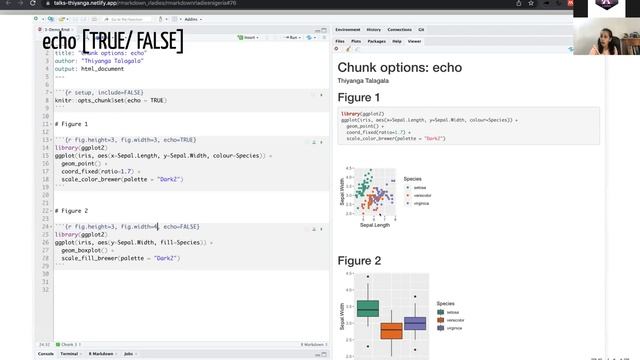Collapse the chunk fold arrow at line 13
Image resolution: width=640 pixels, height=360 pixels.
point(51,140)
